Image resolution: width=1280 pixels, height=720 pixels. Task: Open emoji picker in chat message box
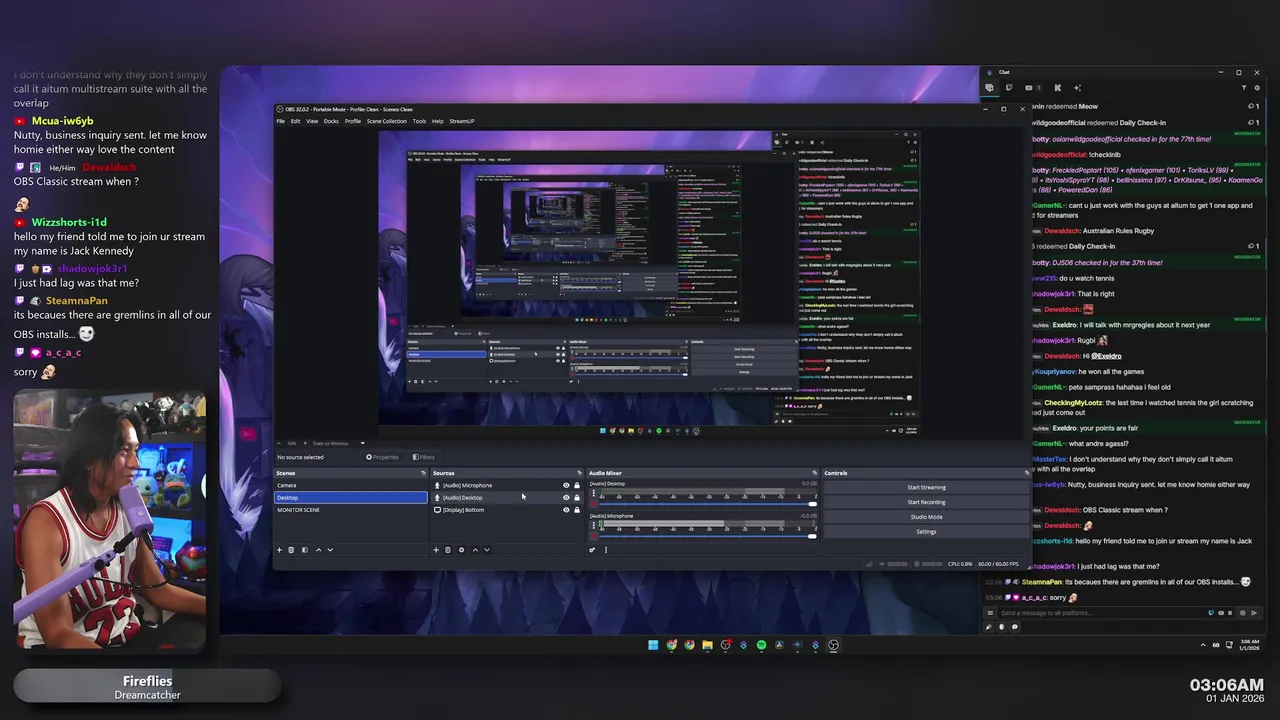point(1242,613)
